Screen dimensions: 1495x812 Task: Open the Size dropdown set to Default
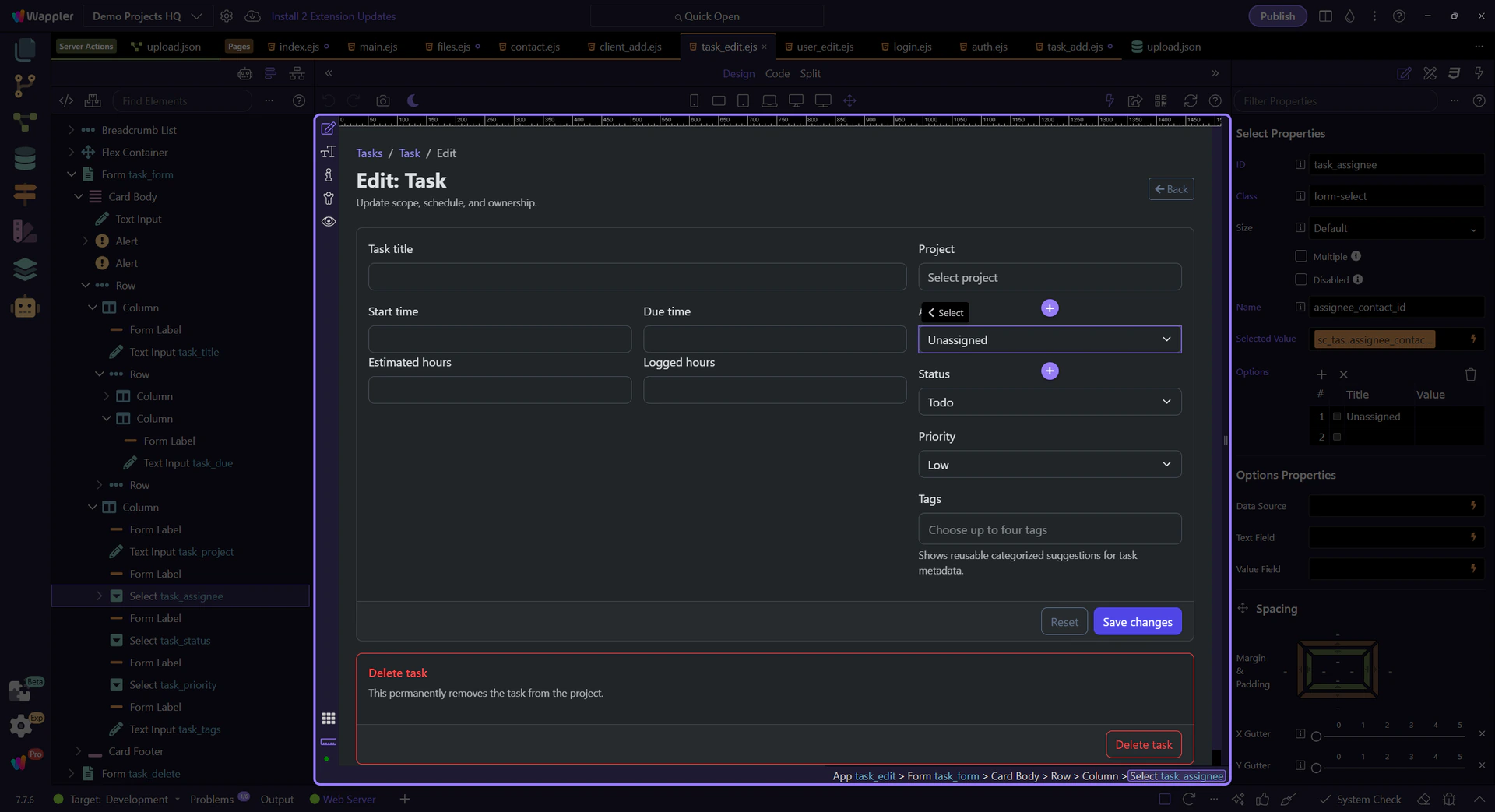[1395, 228]
